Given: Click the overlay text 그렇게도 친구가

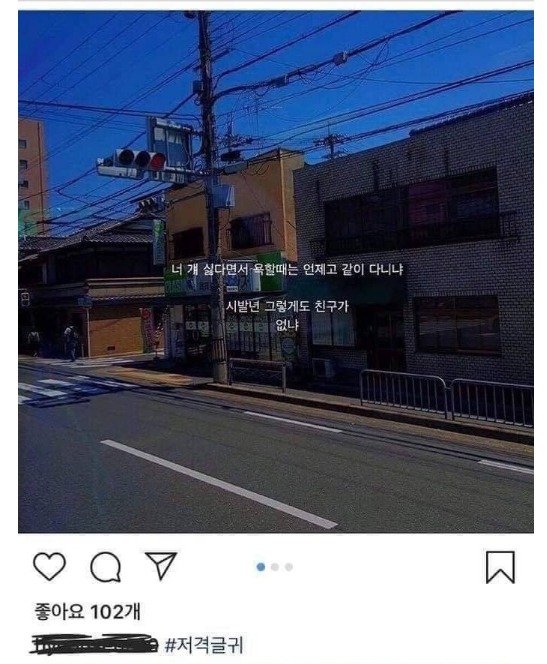Looking at the screenshot, I should 307,306.
